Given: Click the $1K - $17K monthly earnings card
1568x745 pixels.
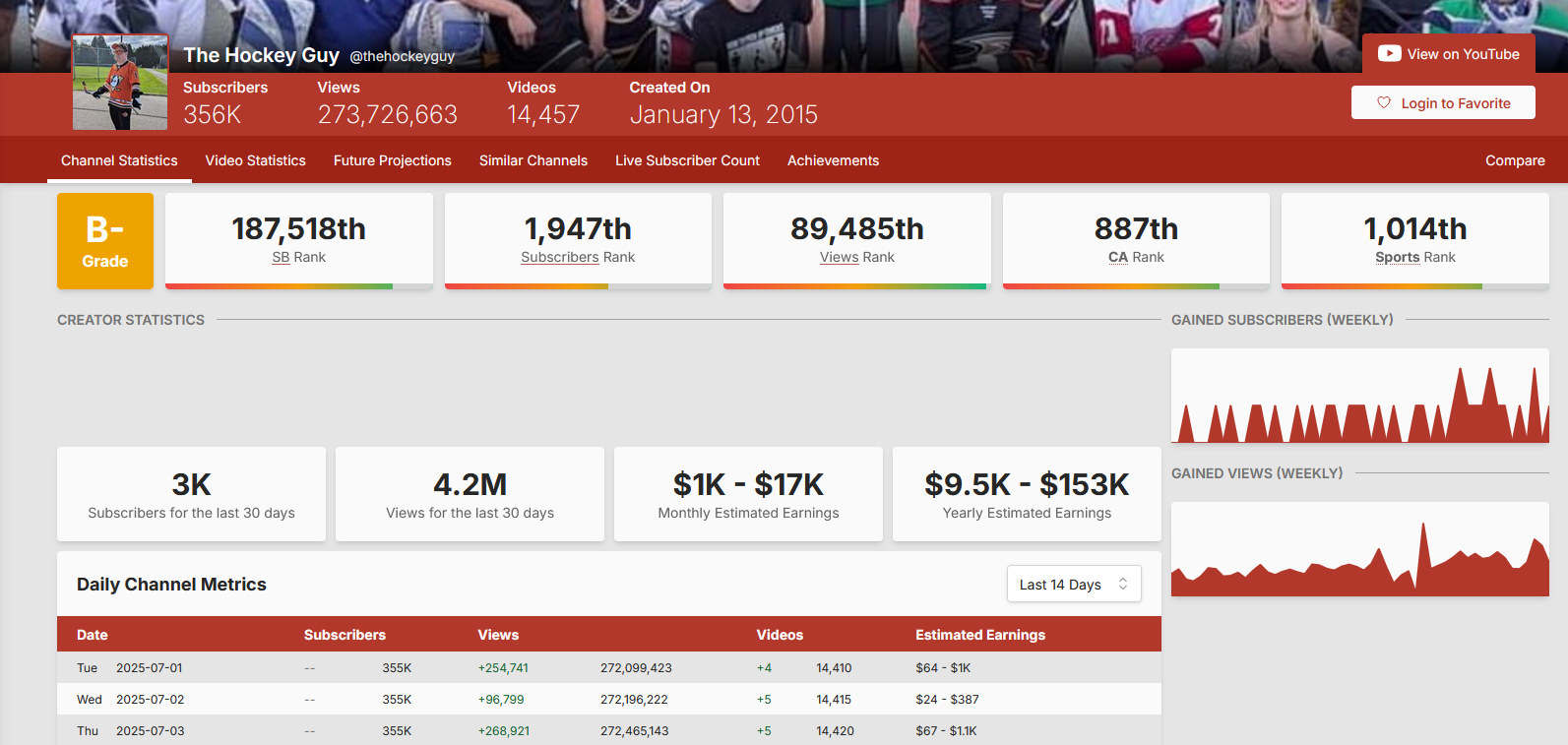Looking at the screenshot, I should click(748, 494).
